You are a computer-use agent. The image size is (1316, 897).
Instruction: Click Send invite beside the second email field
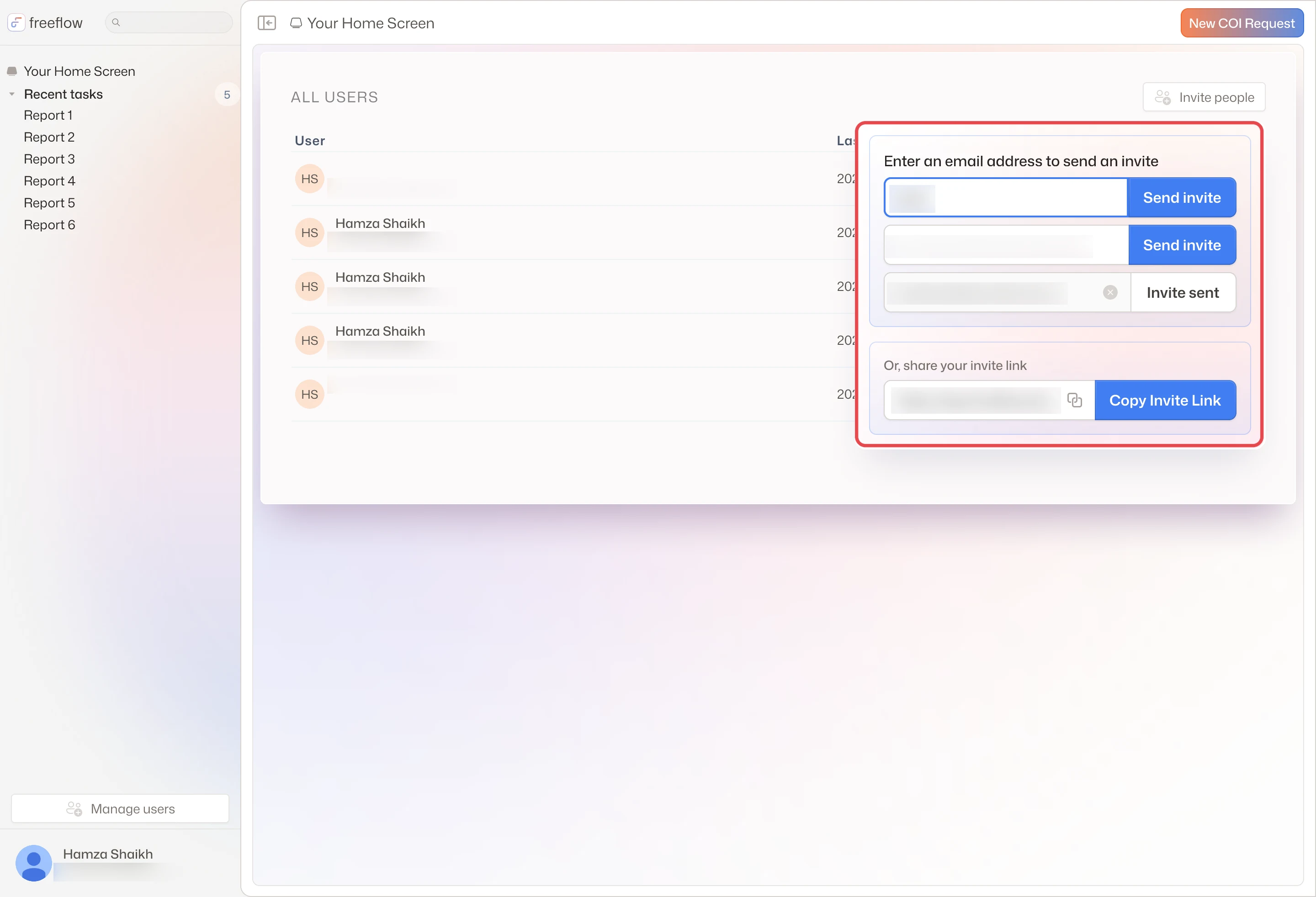click(1182, 245)
